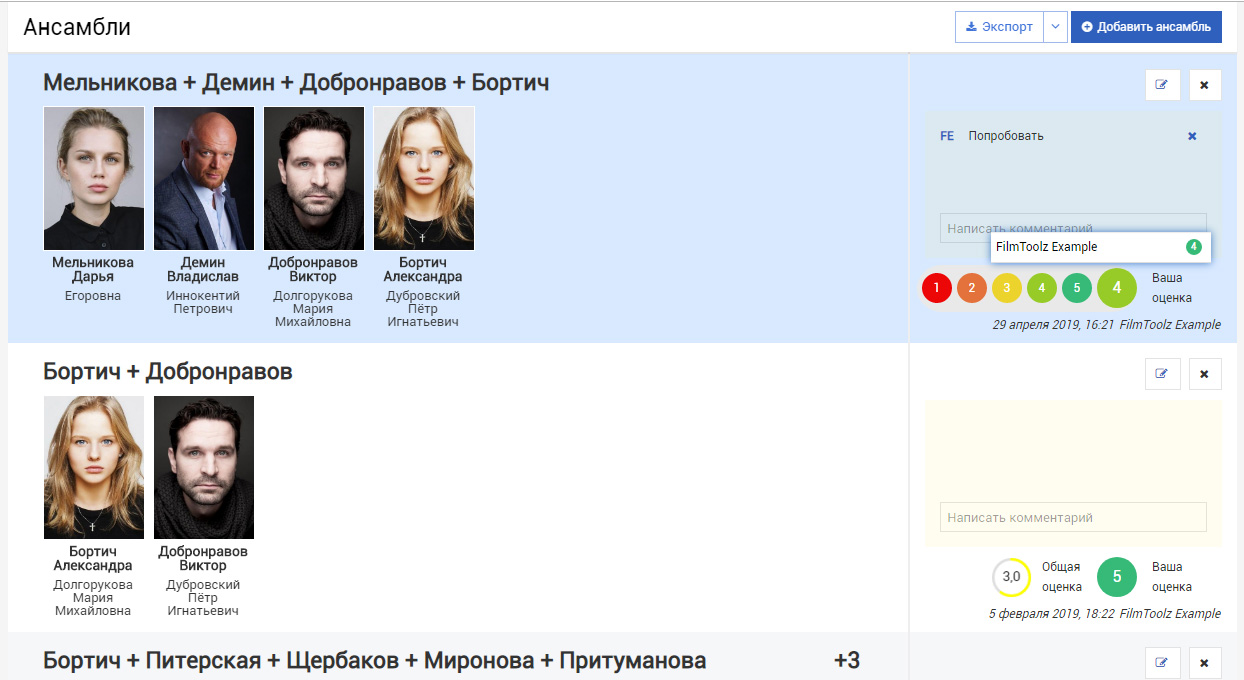Image resolution: width=1244 pixels, height=680 pixels.
Task: Select rating 3 yellow circle
Action: 1007,288
